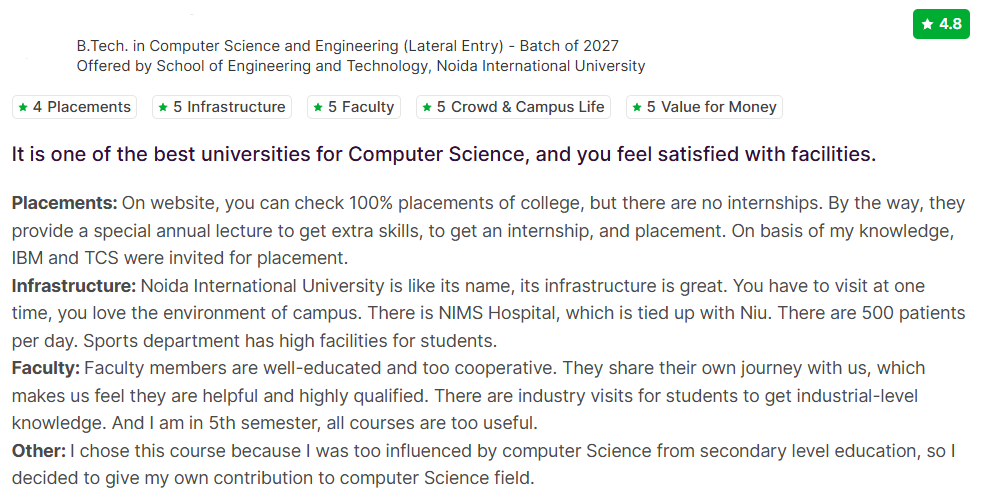Click the bold Placements: heading in review body

pos(65,203)
